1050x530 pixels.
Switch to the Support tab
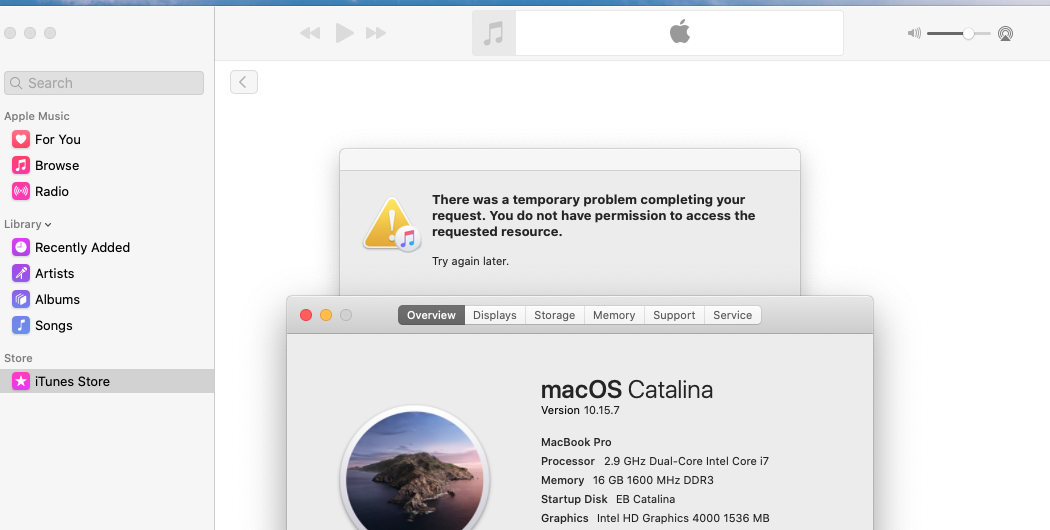[x=674, y=315]
